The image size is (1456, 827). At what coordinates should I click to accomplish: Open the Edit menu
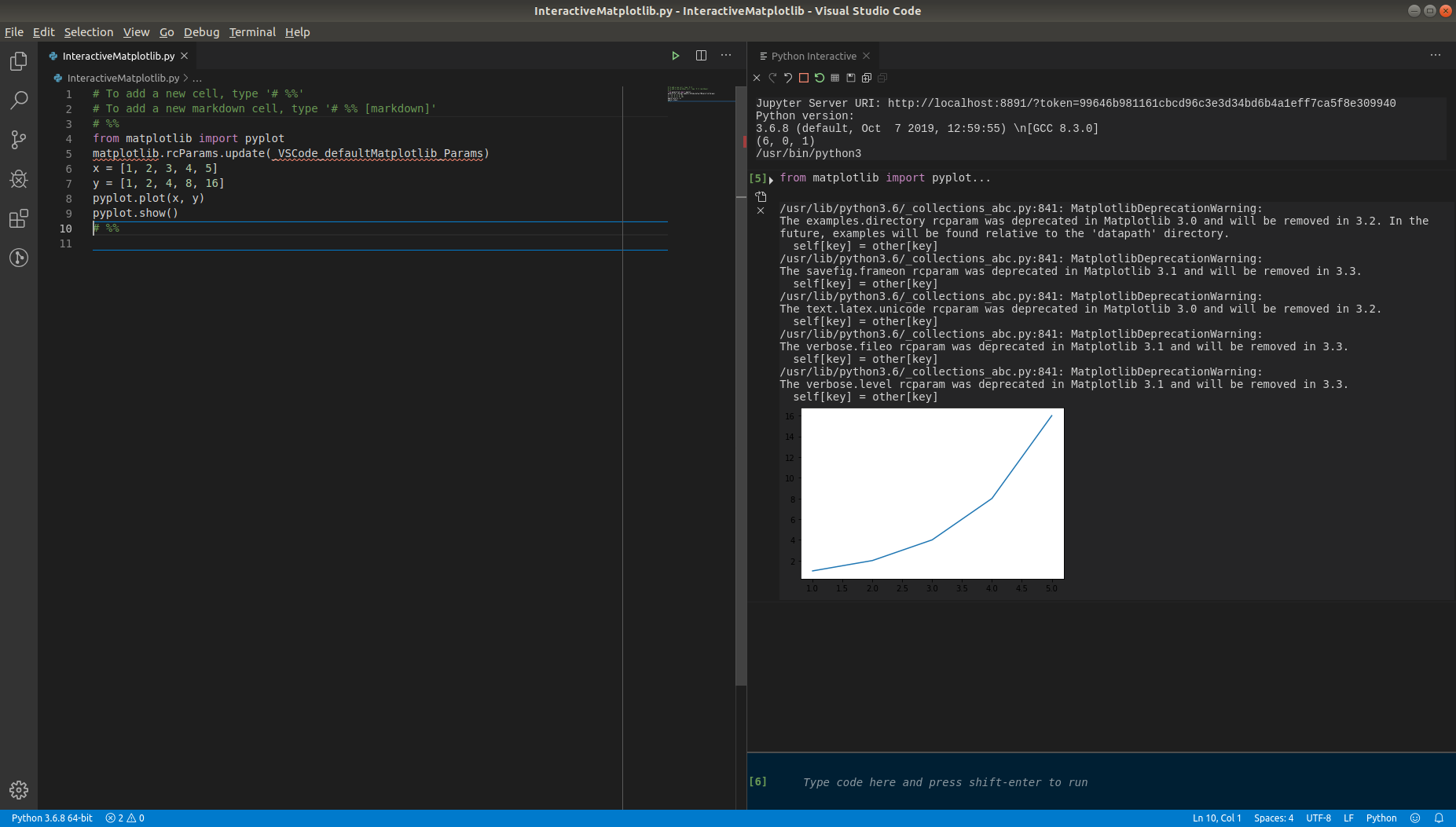[x=43, y=32]
